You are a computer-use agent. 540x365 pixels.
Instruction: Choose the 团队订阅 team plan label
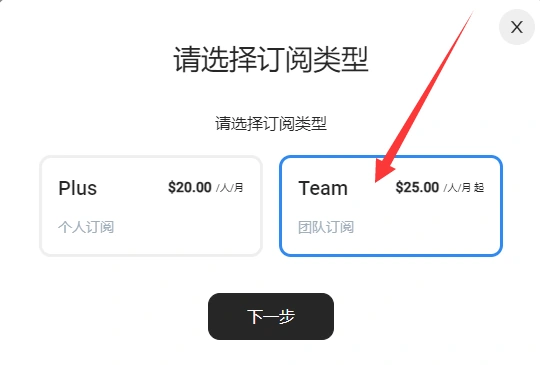(326, 227)
